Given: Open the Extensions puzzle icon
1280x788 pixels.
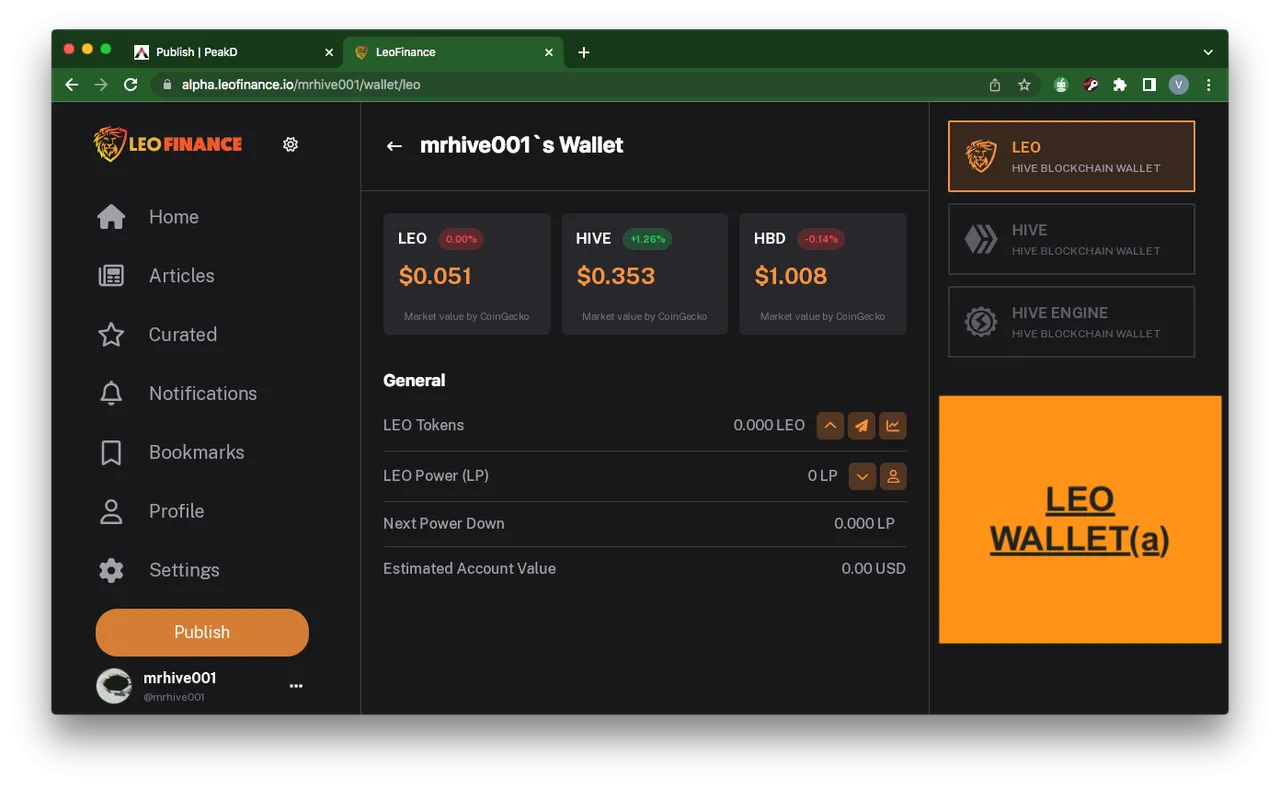Looking at the screenshot, I should click(x=1120, y=85).
